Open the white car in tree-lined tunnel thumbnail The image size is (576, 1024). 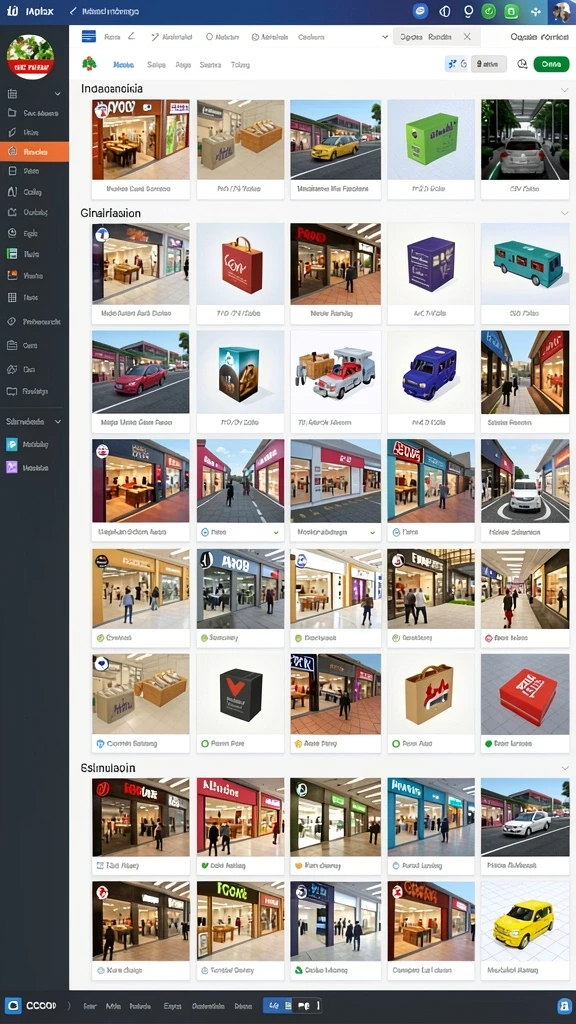coord(525,139)
